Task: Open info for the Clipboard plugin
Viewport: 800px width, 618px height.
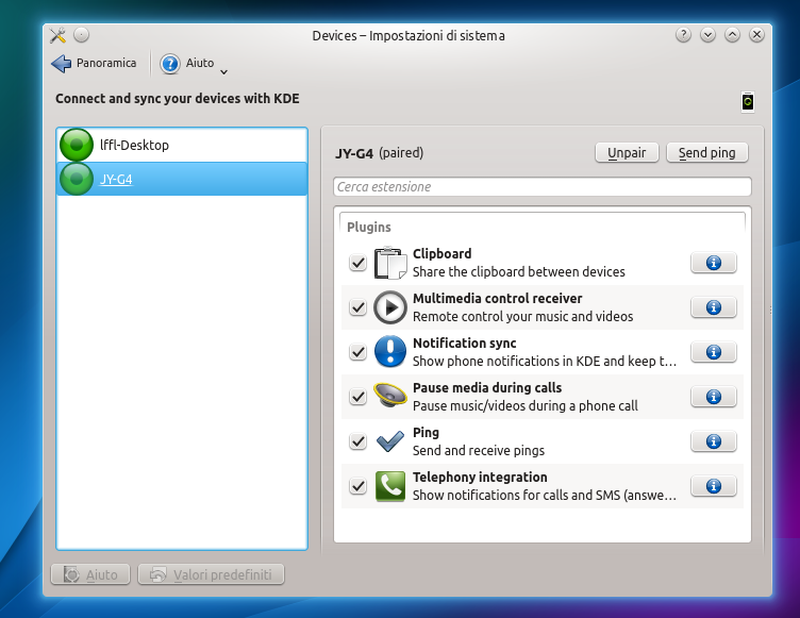Action: [x=713, y=262]
